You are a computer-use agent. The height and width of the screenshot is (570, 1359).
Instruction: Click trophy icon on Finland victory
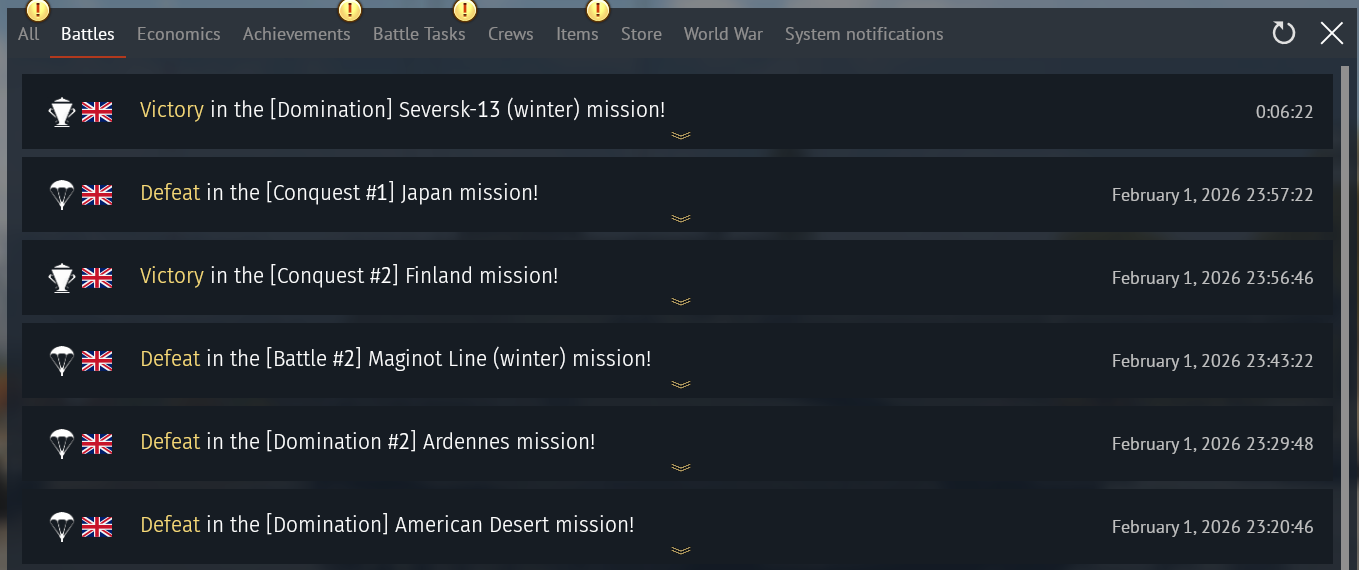[62, 278]
